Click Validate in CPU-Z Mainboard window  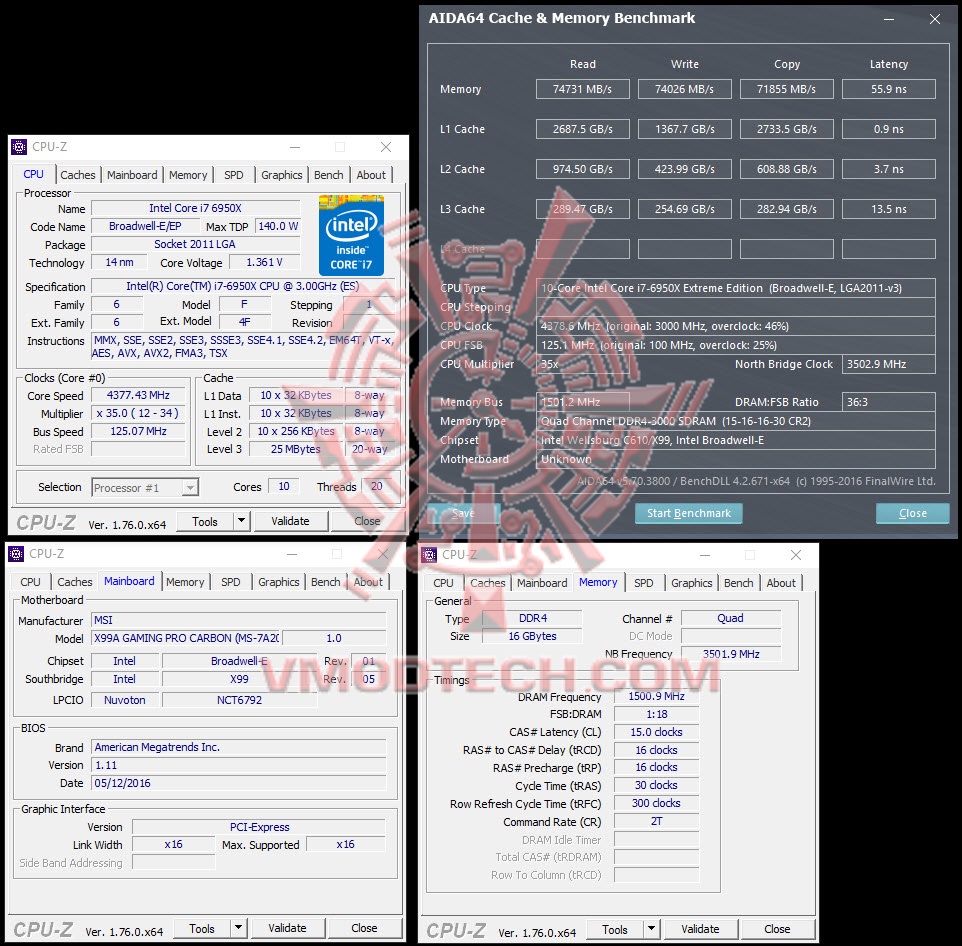287,928
